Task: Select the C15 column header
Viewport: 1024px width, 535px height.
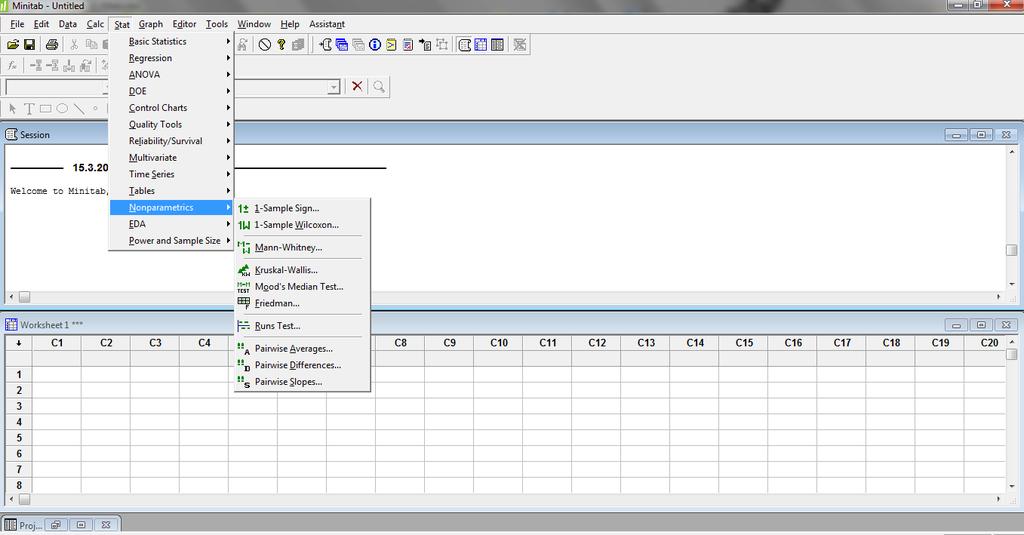Action: [744, 343]
